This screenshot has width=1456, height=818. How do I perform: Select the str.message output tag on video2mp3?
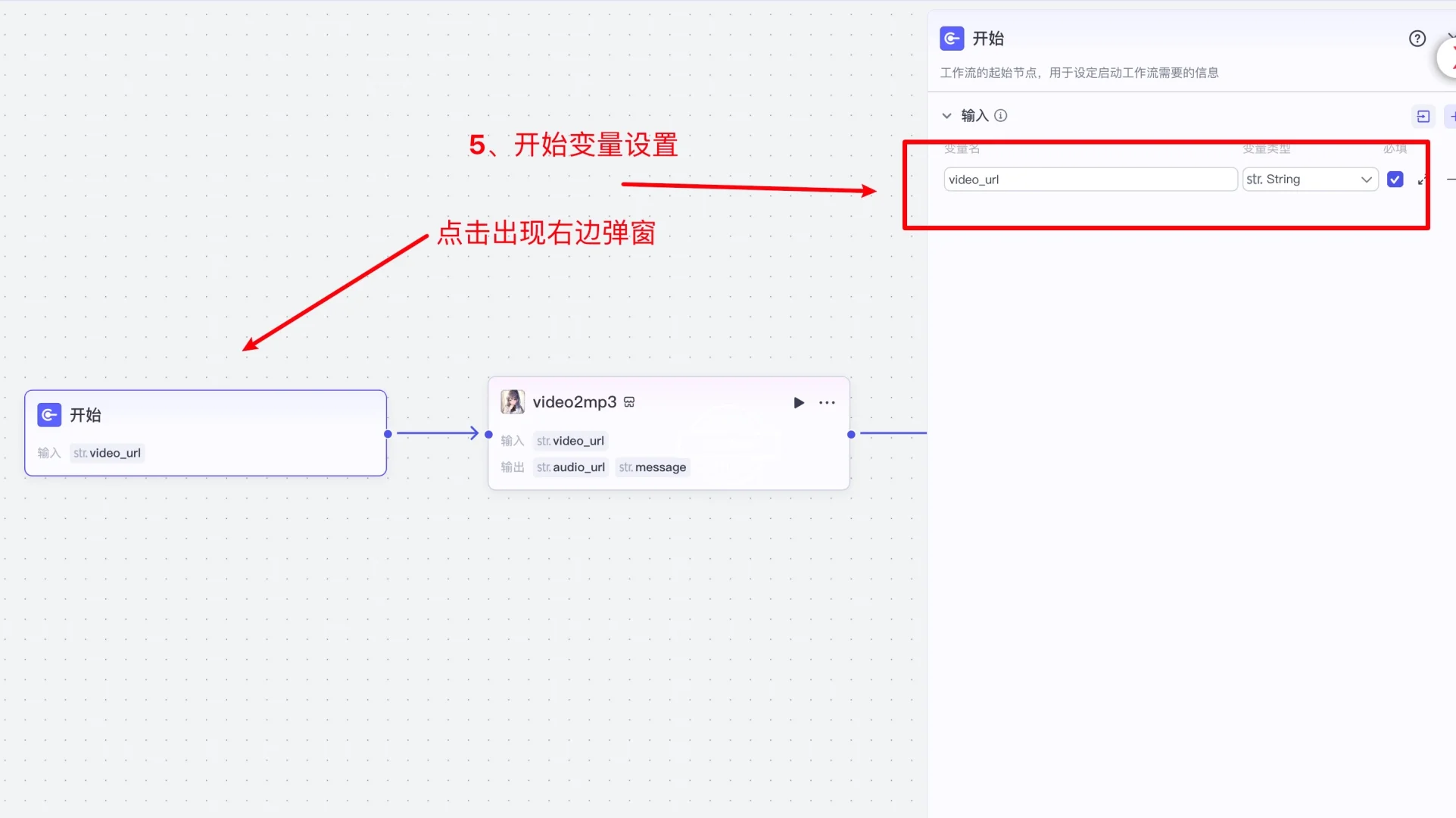(x=652, y=467)
